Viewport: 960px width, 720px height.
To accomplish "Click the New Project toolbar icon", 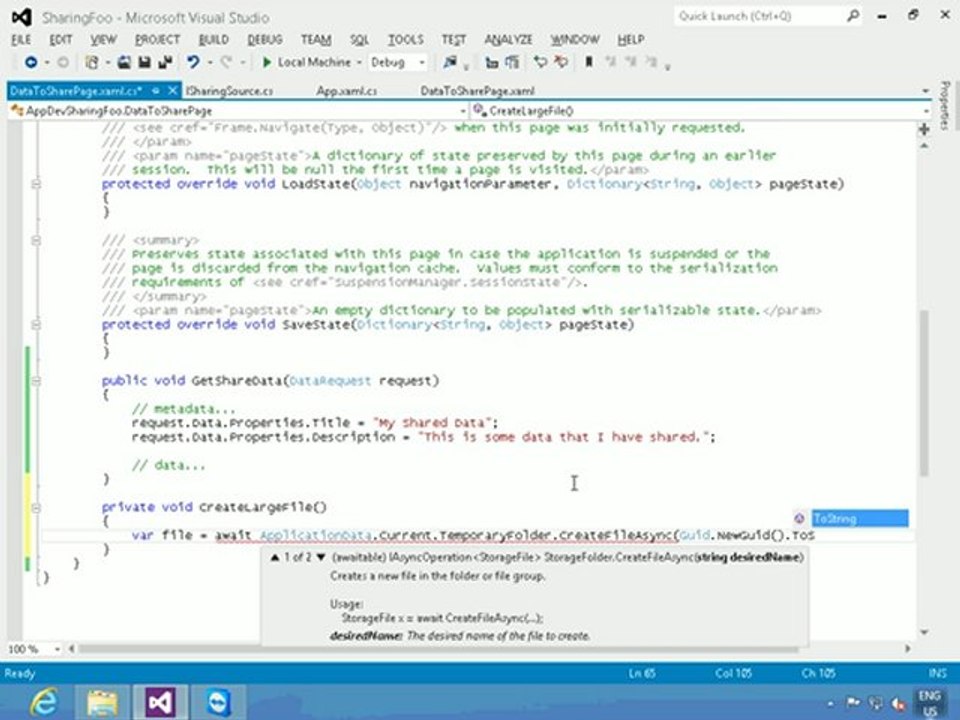I will pos(92,62).
